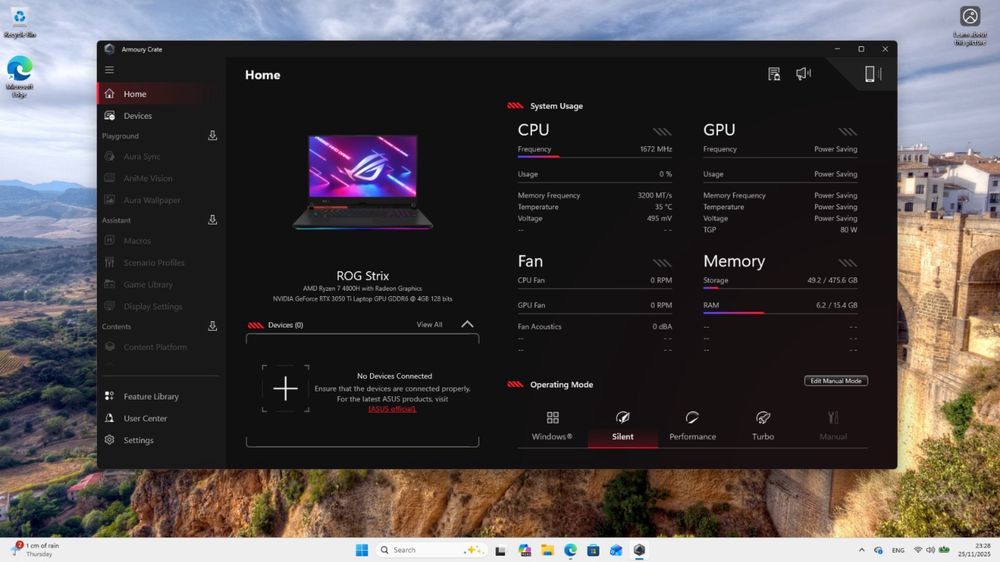The height and width of the screenshot is (562, 1000).
Task: Open the top-right desktop shortcut
Action: pos(970,26)
